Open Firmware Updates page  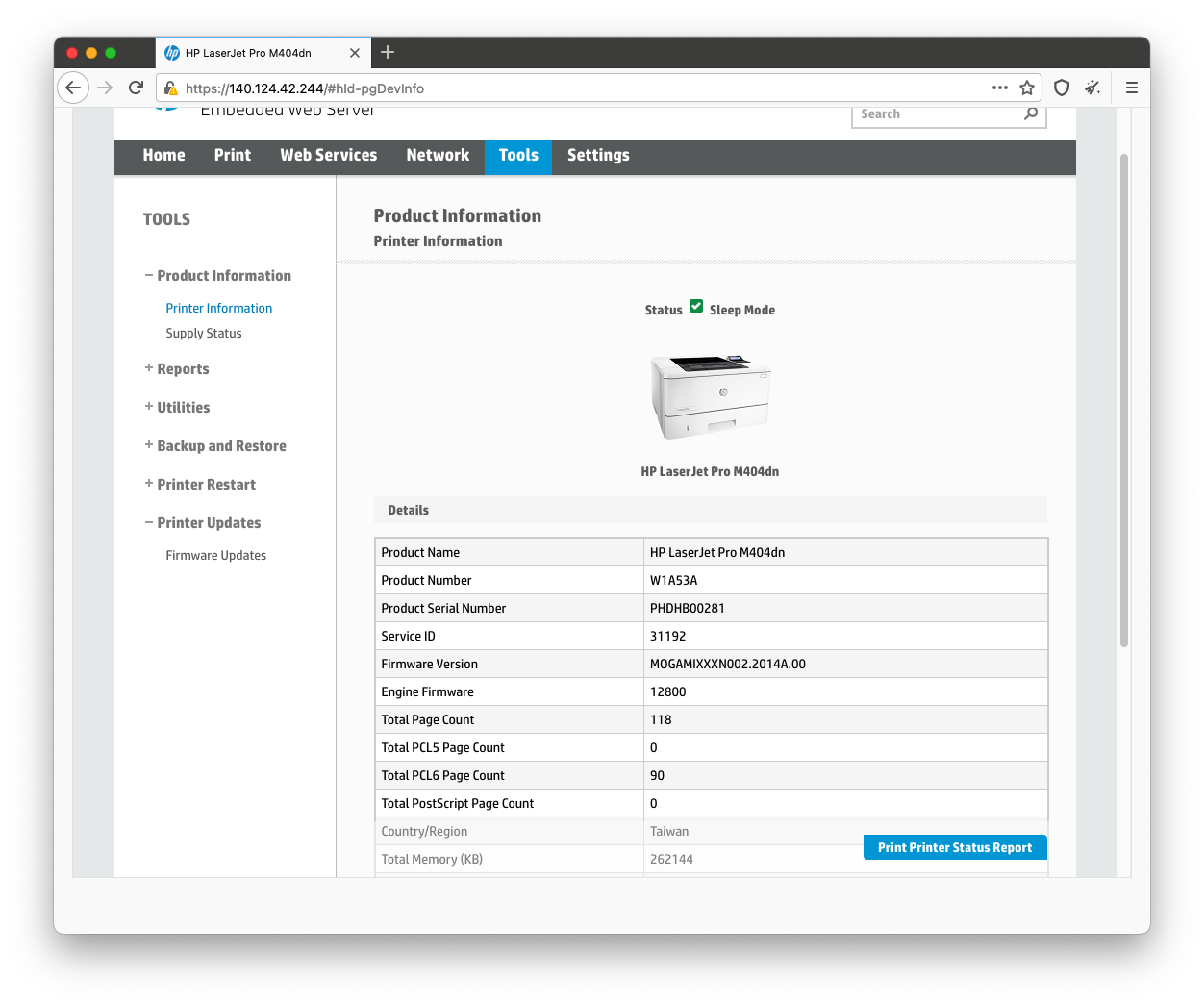pyautogui.click(x=216, y=556)
